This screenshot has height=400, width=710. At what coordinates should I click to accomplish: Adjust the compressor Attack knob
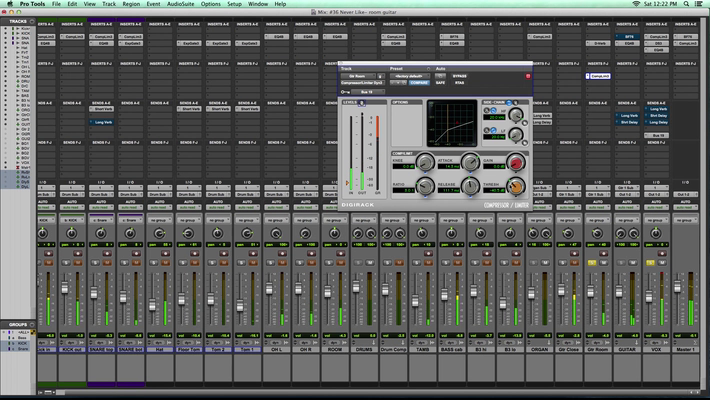(470, 162)
